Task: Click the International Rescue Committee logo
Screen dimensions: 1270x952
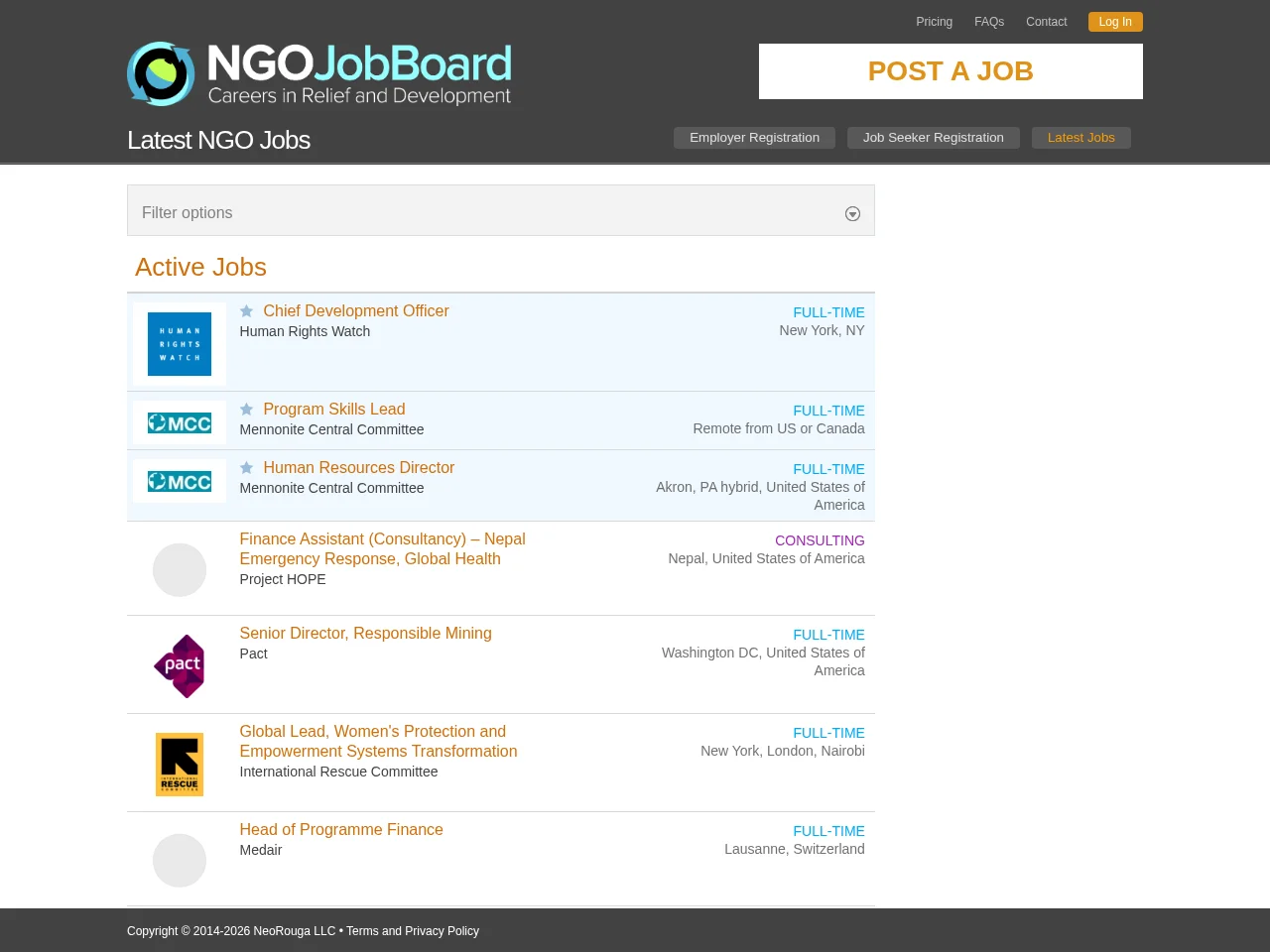Action: pyautogui.click(x=180, y=765)
